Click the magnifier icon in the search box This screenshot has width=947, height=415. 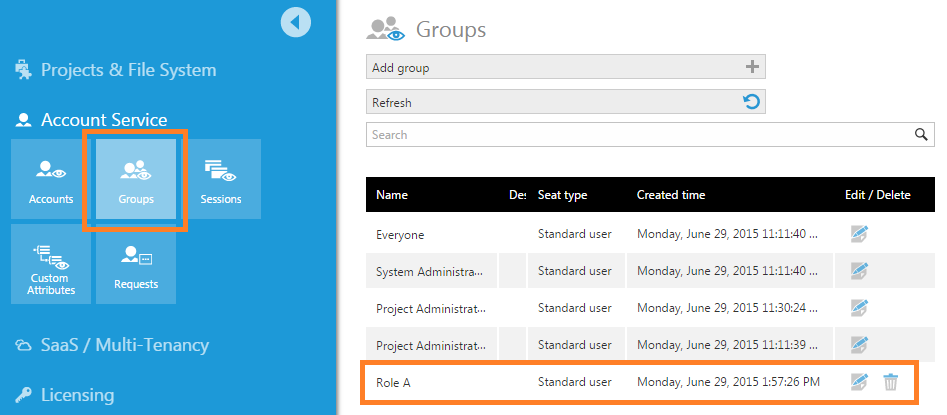pos(921,135)
